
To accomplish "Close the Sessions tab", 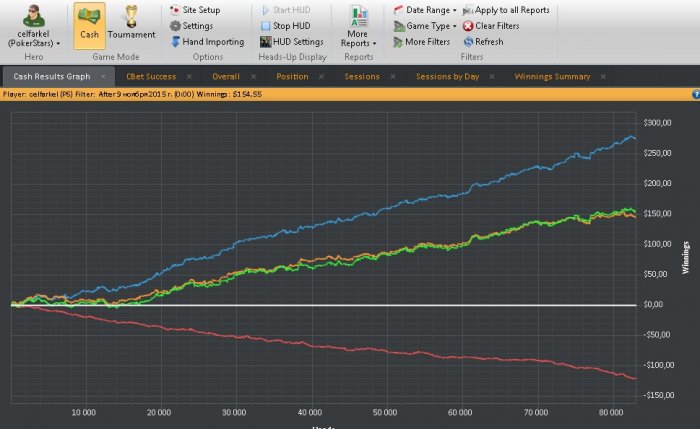I will pos(393,77).
